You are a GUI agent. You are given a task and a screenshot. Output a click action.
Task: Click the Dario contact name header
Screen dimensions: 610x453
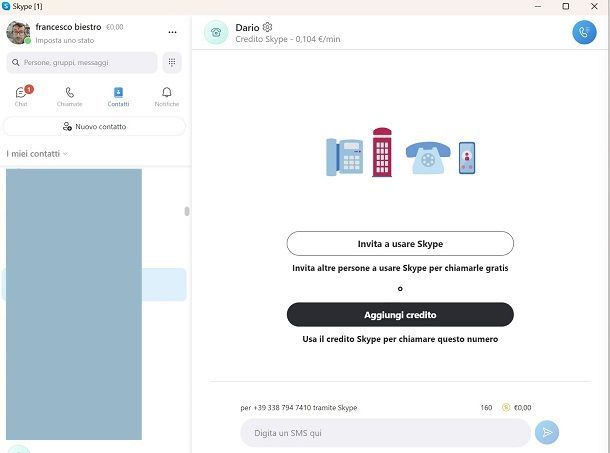(x=247, y=28)
